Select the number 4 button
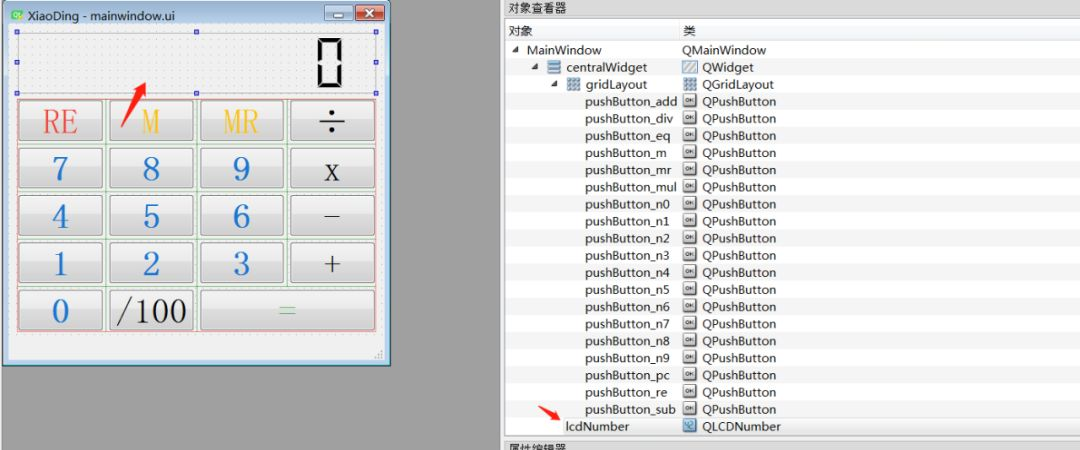The width and height of the screenshot is (1080, 450). click(61, 216)
